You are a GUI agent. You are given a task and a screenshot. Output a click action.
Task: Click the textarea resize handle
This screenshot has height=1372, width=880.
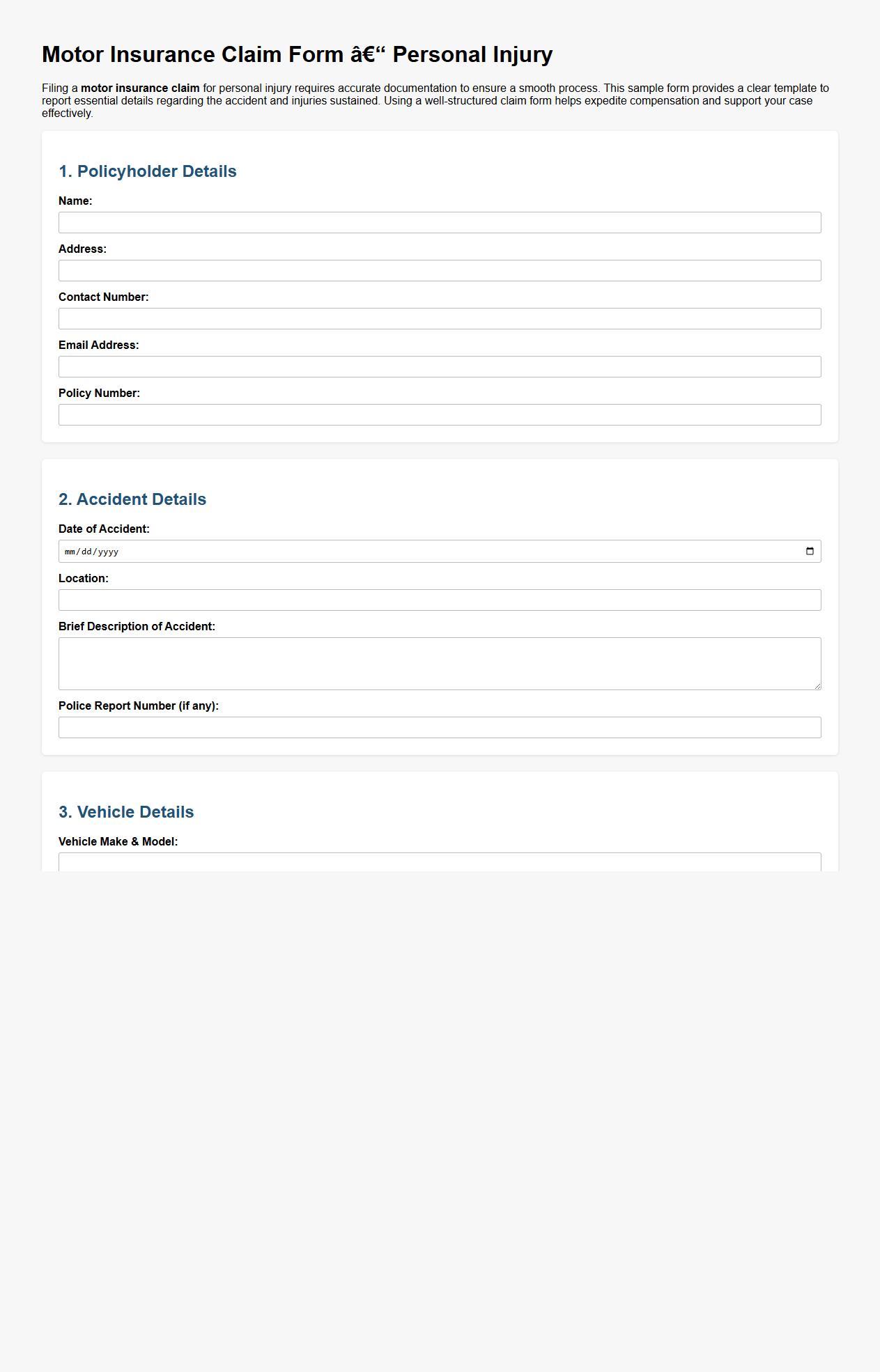[x=817, y=685]
